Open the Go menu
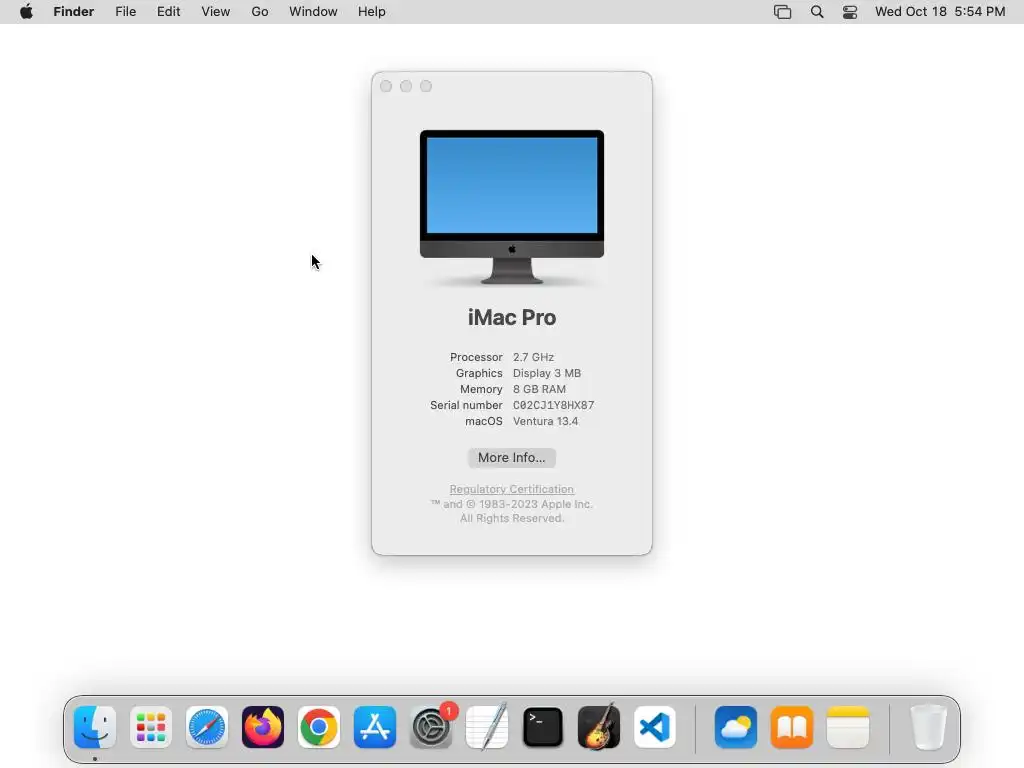The width and height of the screenshot is (1024, 768). [260, 12]
